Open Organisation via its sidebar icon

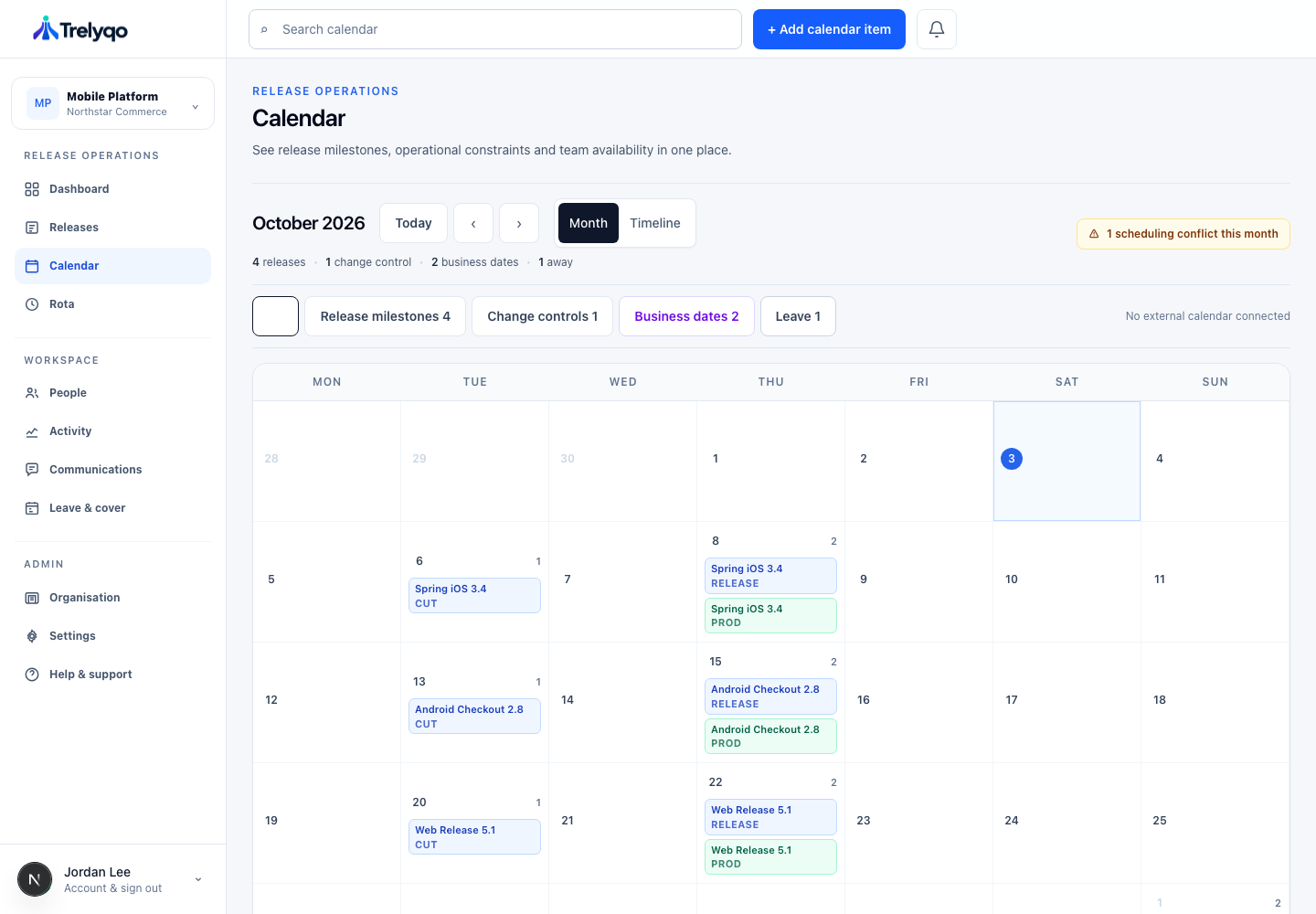(32, 598)
